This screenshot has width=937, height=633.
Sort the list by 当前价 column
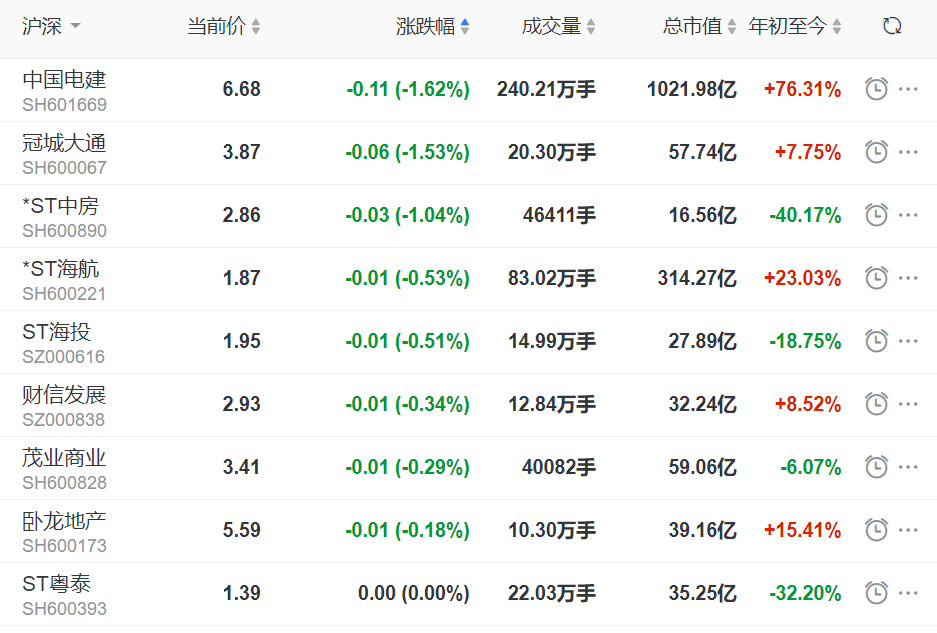[223, 26]
